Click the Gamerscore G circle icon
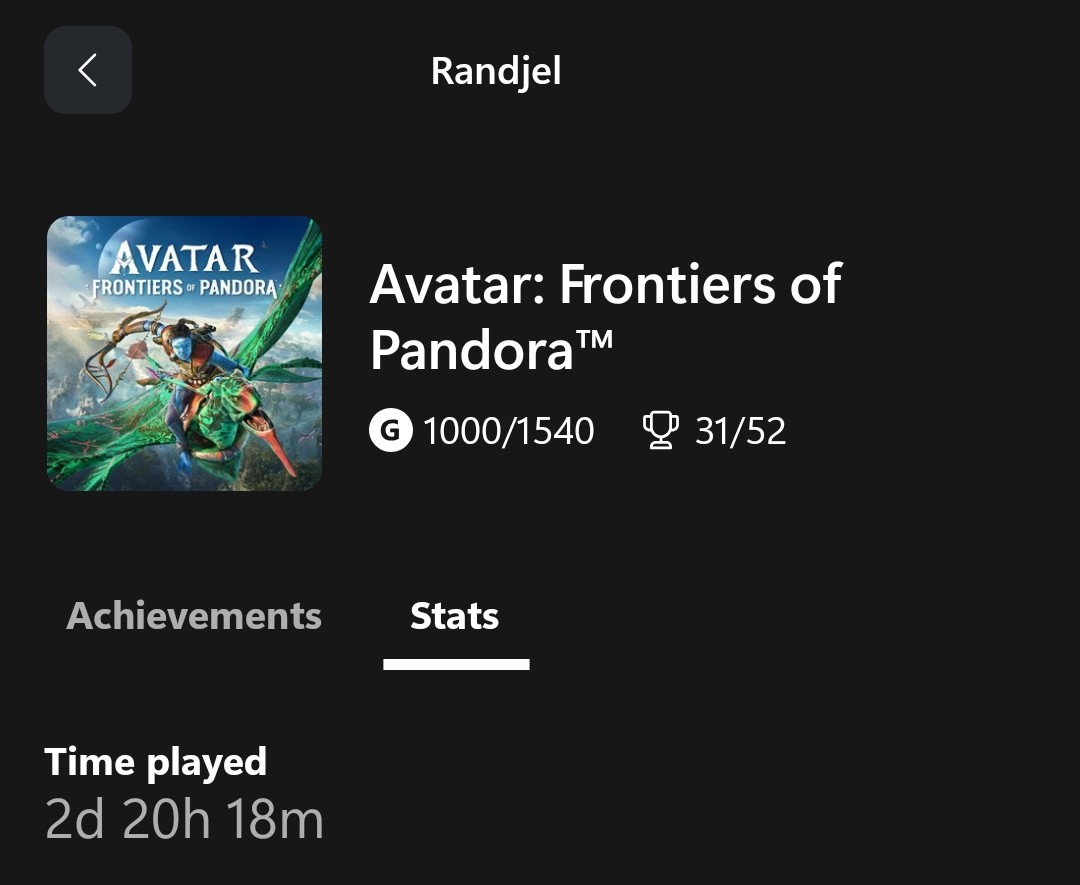1080x885 pixels. tap(390, 431)
